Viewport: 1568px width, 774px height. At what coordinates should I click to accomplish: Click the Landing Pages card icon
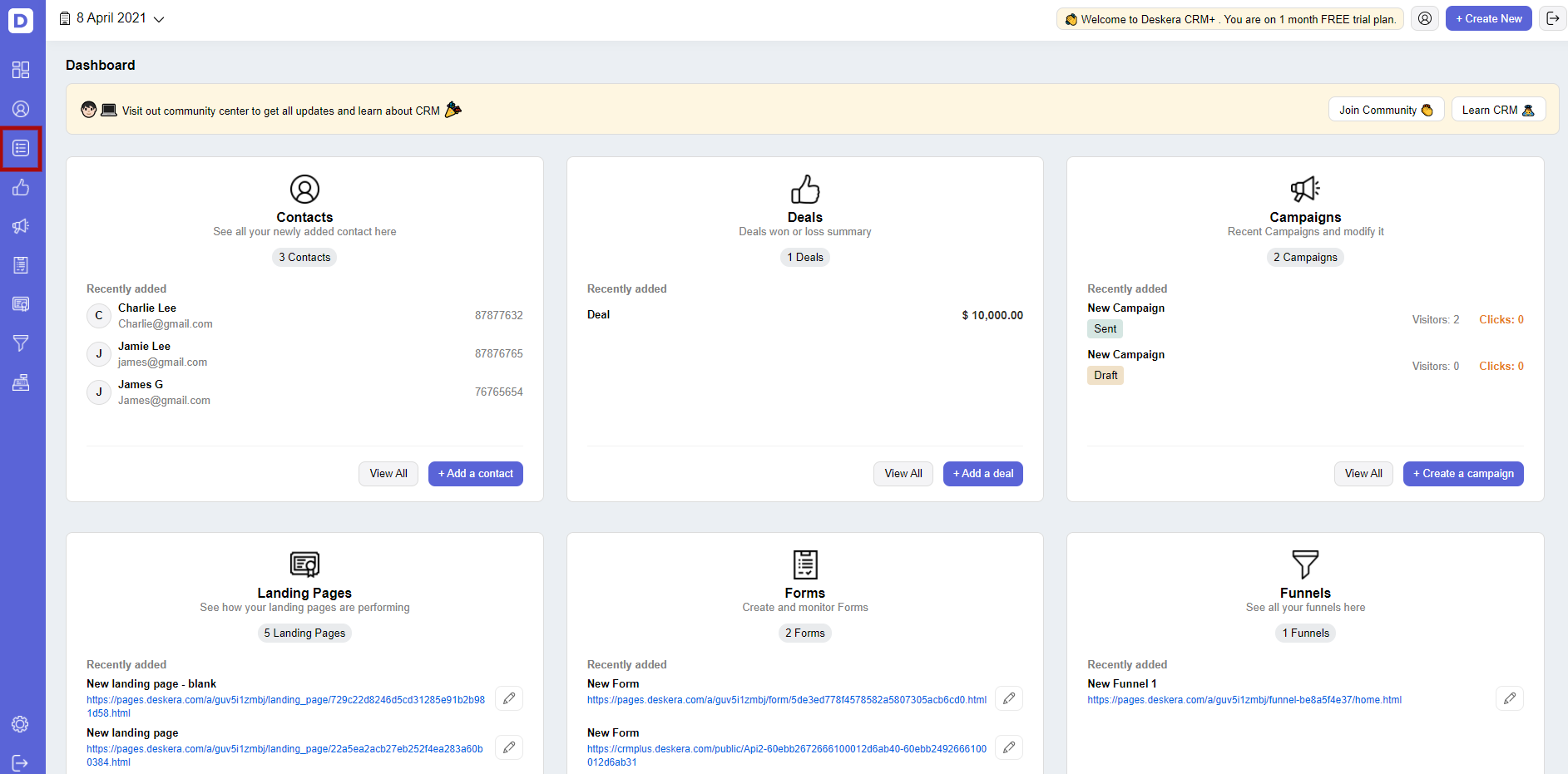304,564
